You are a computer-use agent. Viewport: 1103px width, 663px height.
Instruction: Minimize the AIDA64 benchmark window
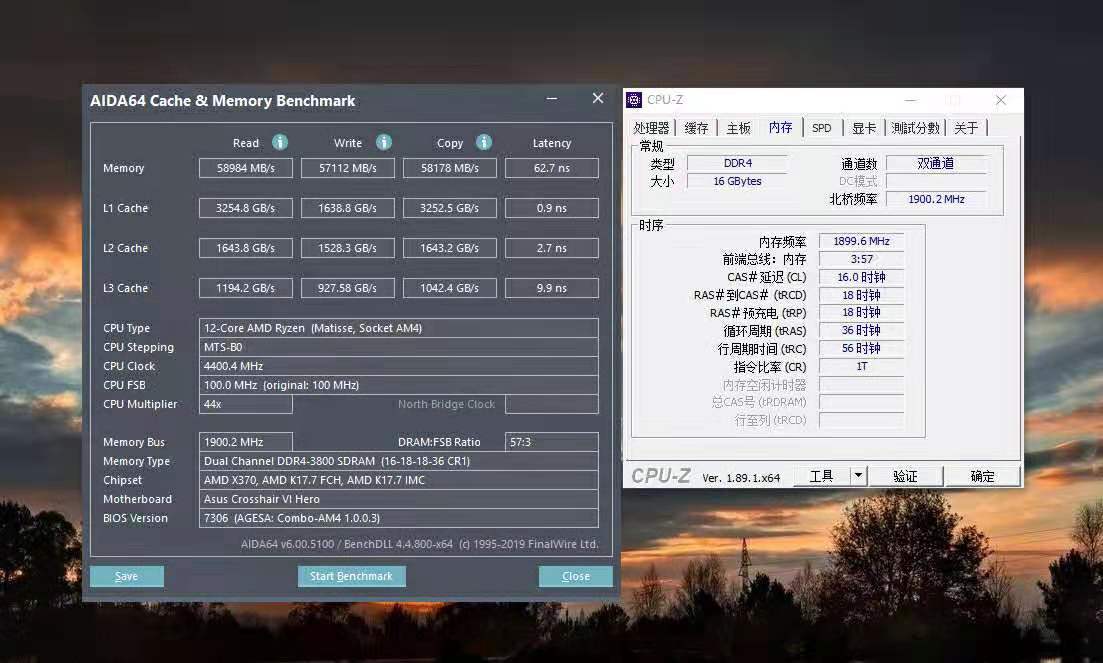pyautogui.click(x=552, y=98)
